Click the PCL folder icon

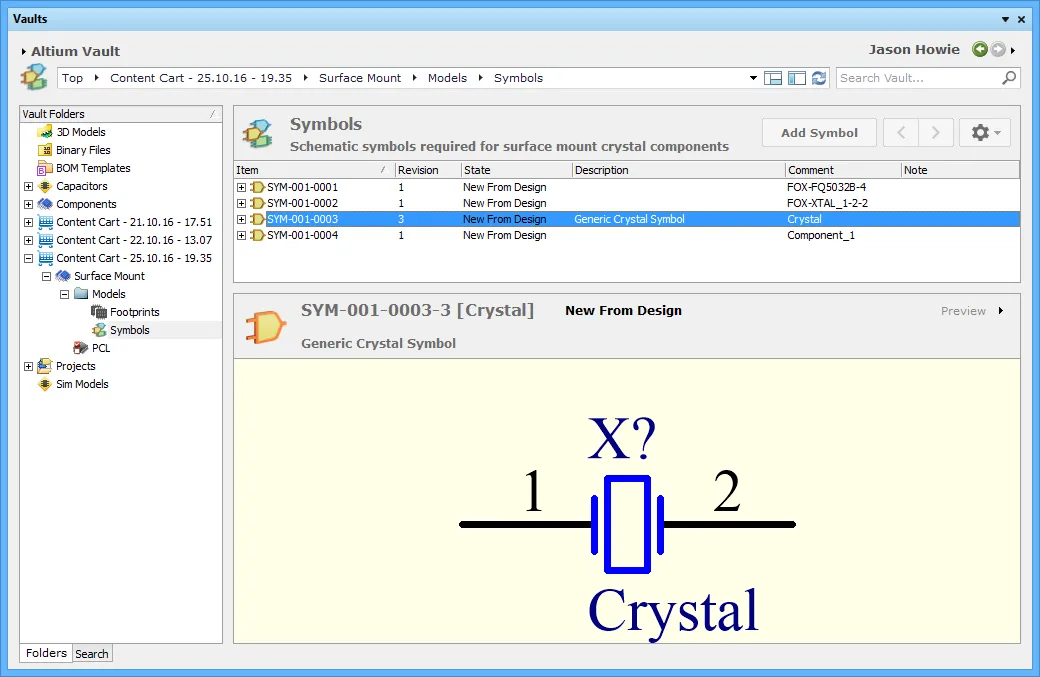coord(81,347)
